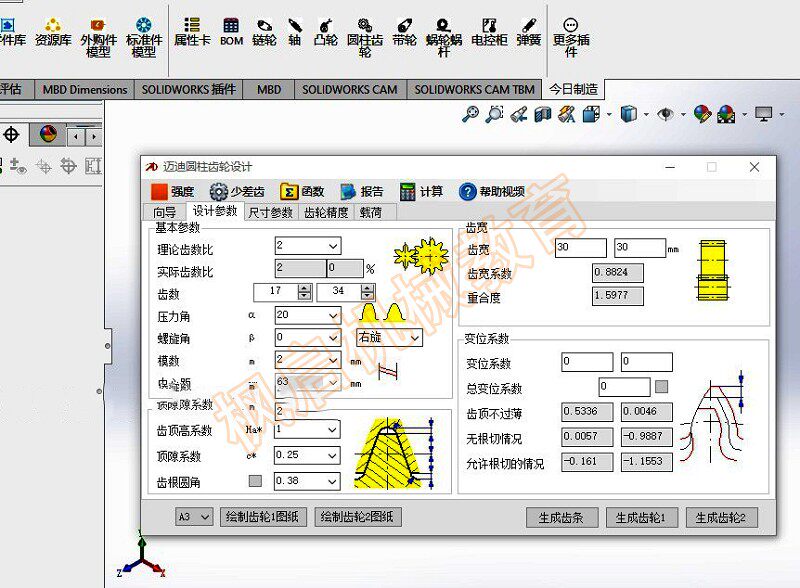Image resolution: width=800 pixels, height=588 pixels.
Task: Switch to the 齿轮精度 tab
Action: [326, 212]
